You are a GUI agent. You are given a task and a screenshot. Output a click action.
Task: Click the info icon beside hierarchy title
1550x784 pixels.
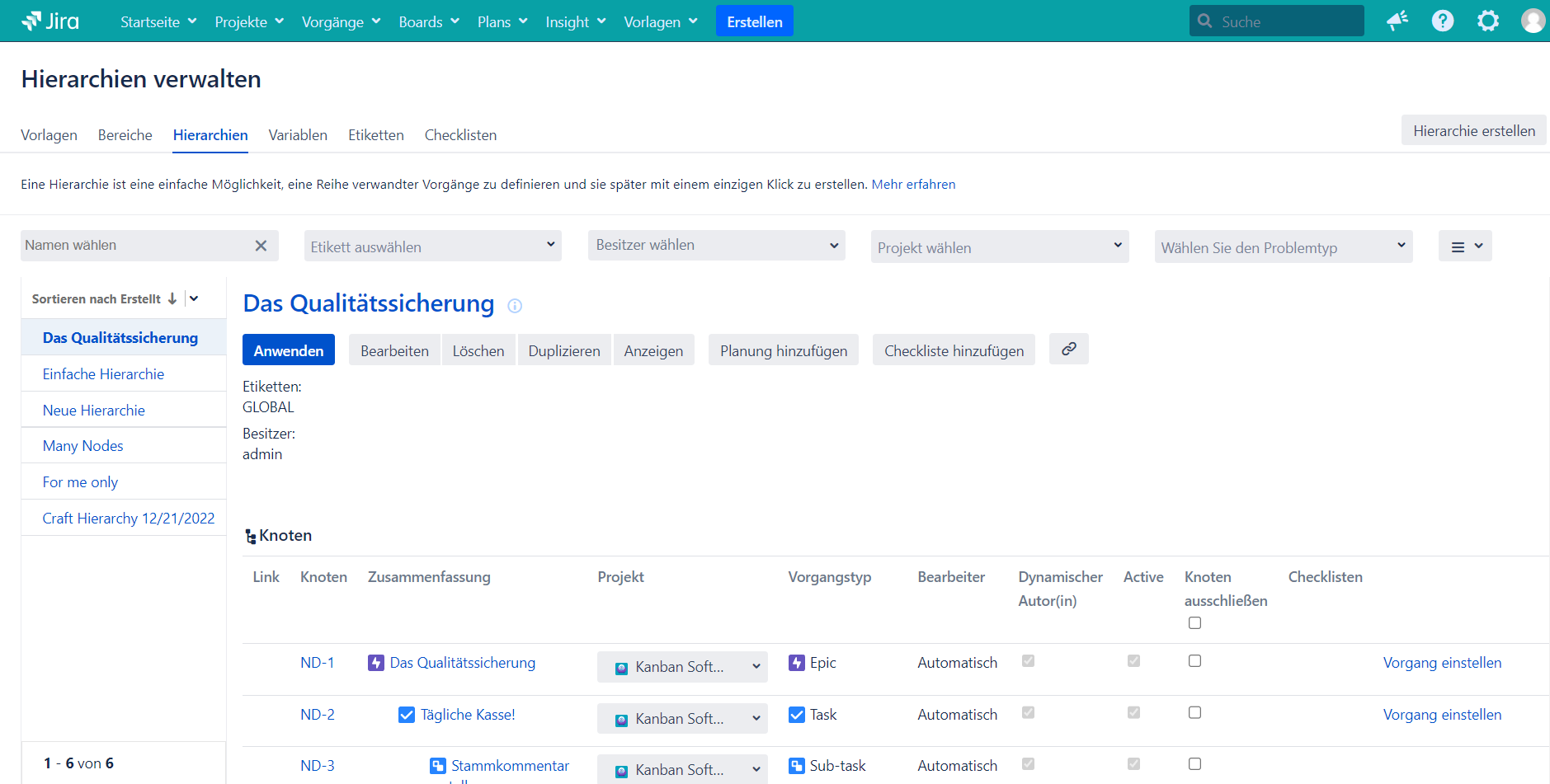coord(515,306)
